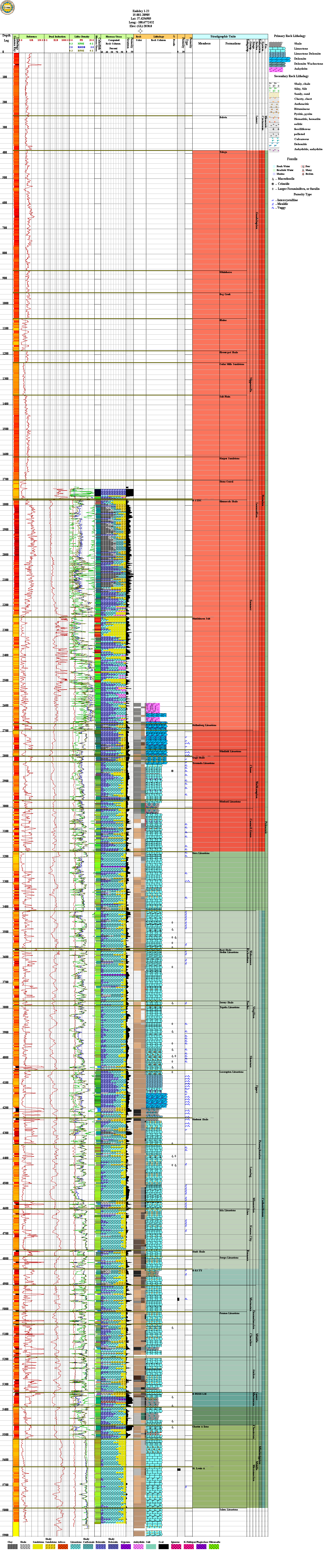Click the 'Elev: (GL) 2830.8' line
327x1568 pixels.
point(141,26)
